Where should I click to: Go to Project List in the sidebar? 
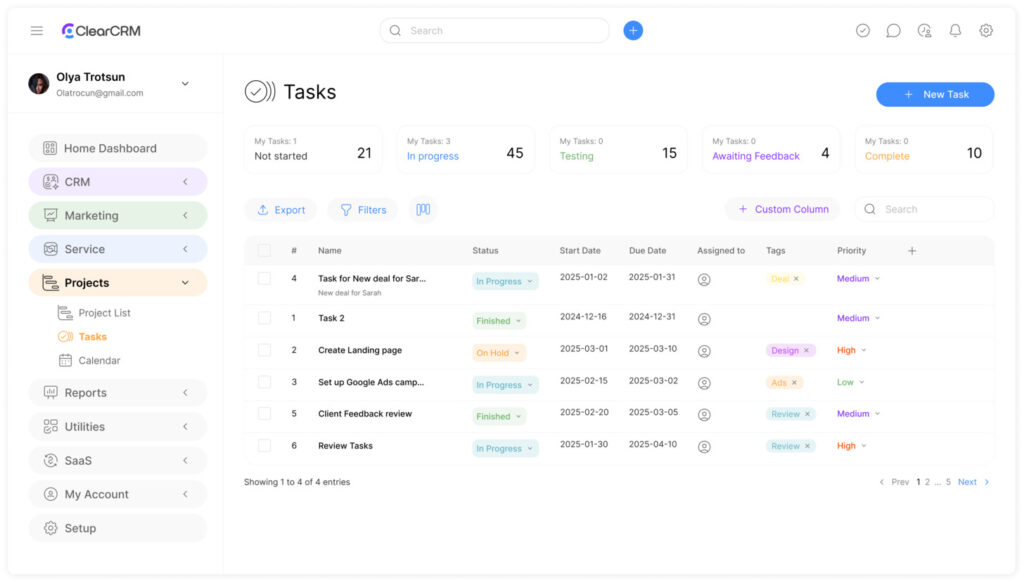pos(104,313)
